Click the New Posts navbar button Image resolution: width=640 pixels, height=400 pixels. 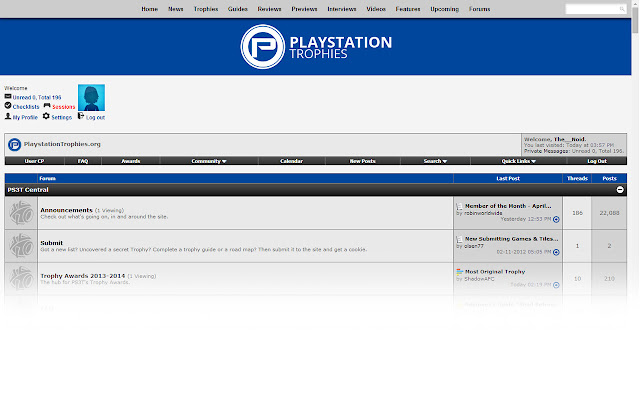click(362, 161)
